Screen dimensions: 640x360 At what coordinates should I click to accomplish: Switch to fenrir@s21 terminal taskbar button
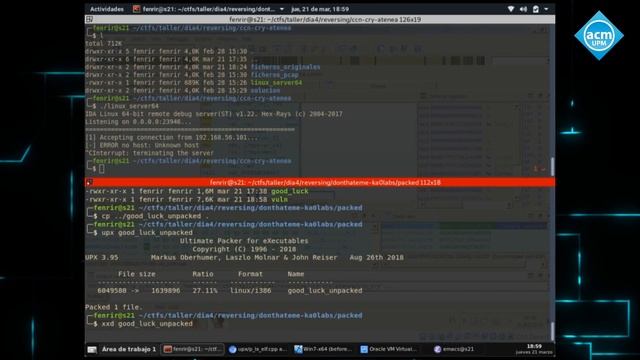(x=193, y=349)
